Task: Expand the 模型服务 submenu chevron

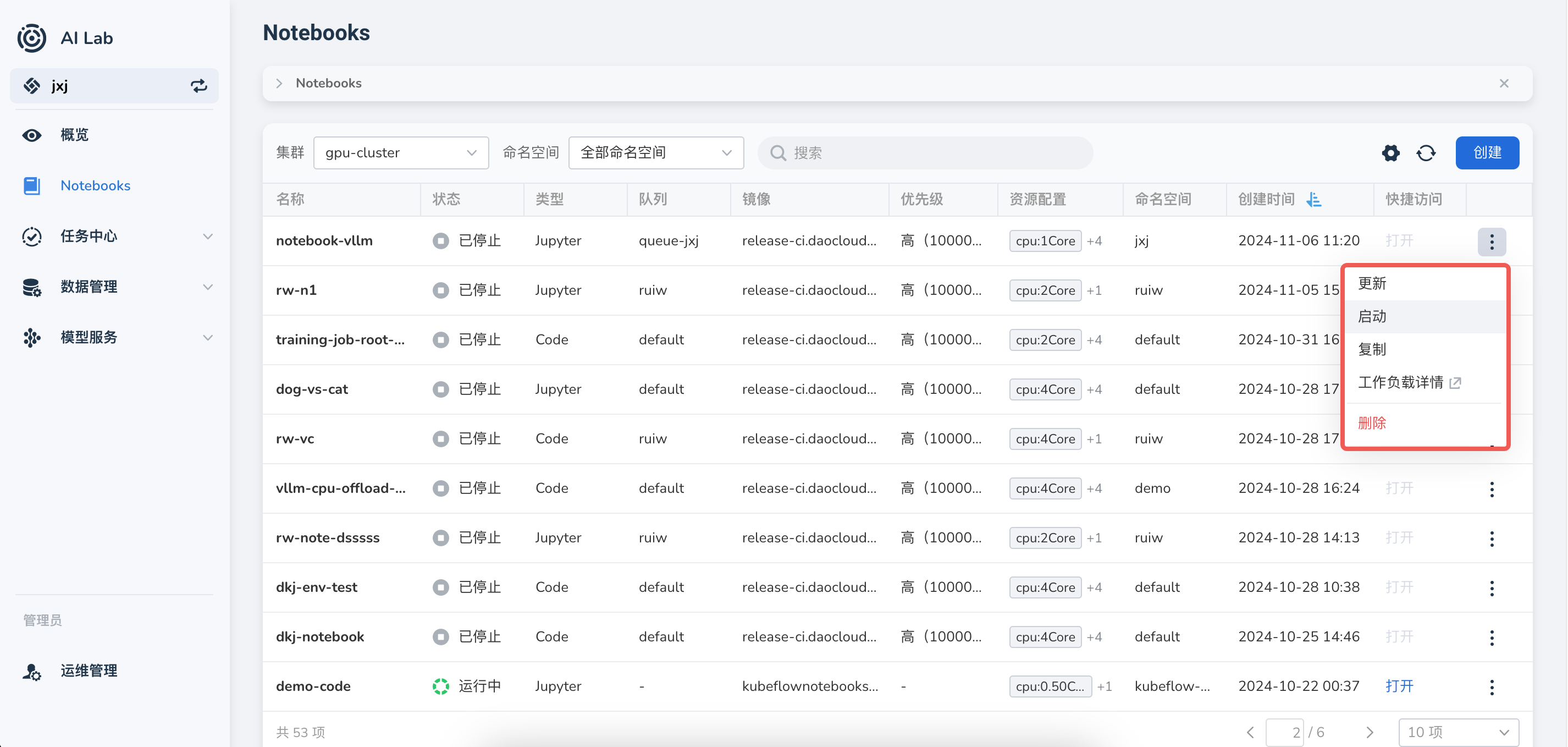Action: [208, 337]
